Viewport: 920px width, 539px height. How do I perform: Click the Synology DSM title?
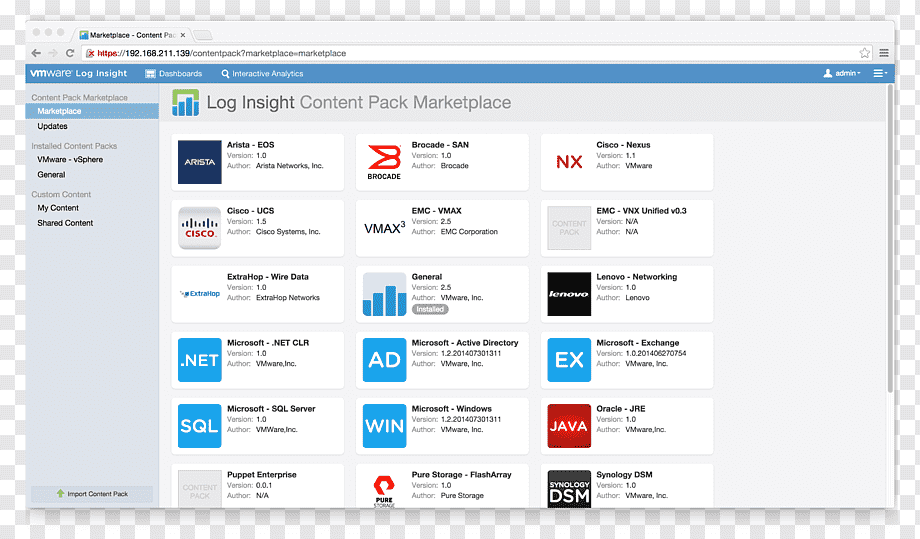624,474
